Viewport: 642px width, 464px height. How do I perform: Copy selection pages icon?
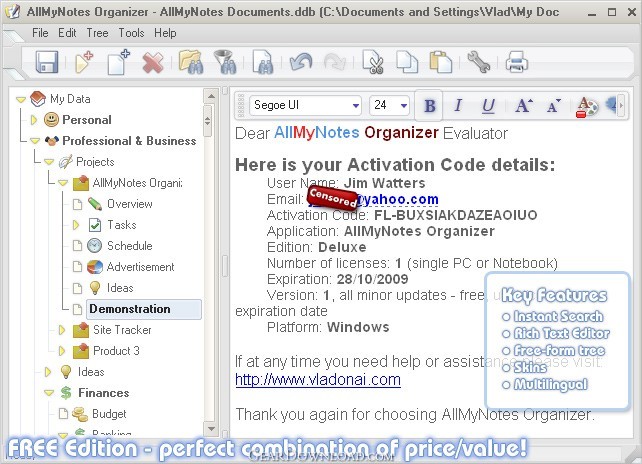pos(407,62)
